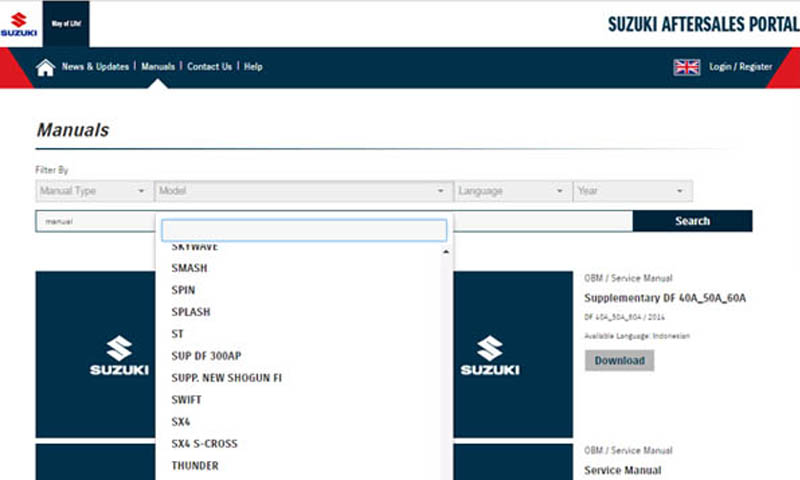The image size is (800, 480).
Task: Click the Way of Life badge
Action: [66, 23]
